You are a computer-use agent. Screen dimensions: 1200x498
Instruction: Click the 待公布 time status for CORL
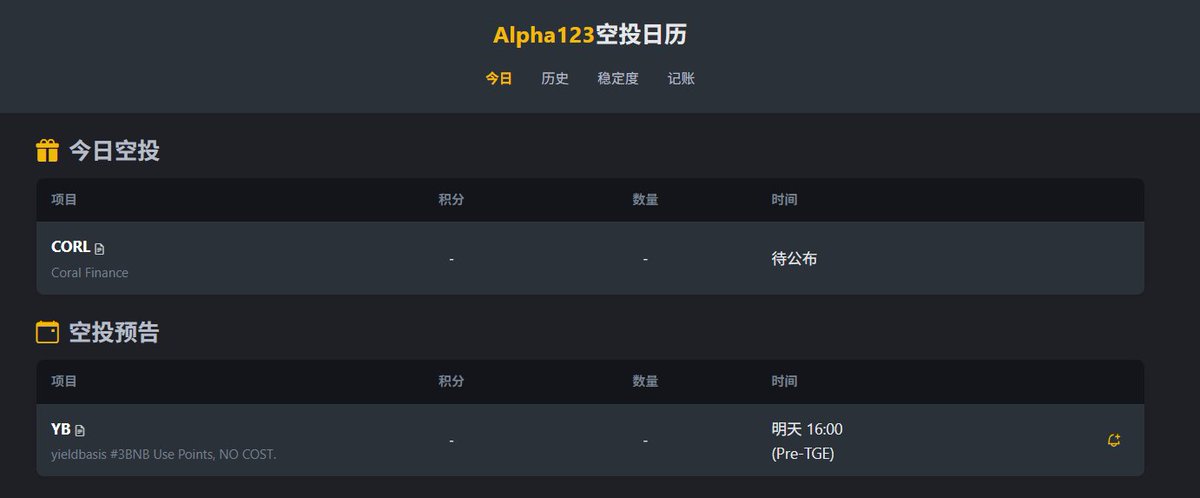794,258
